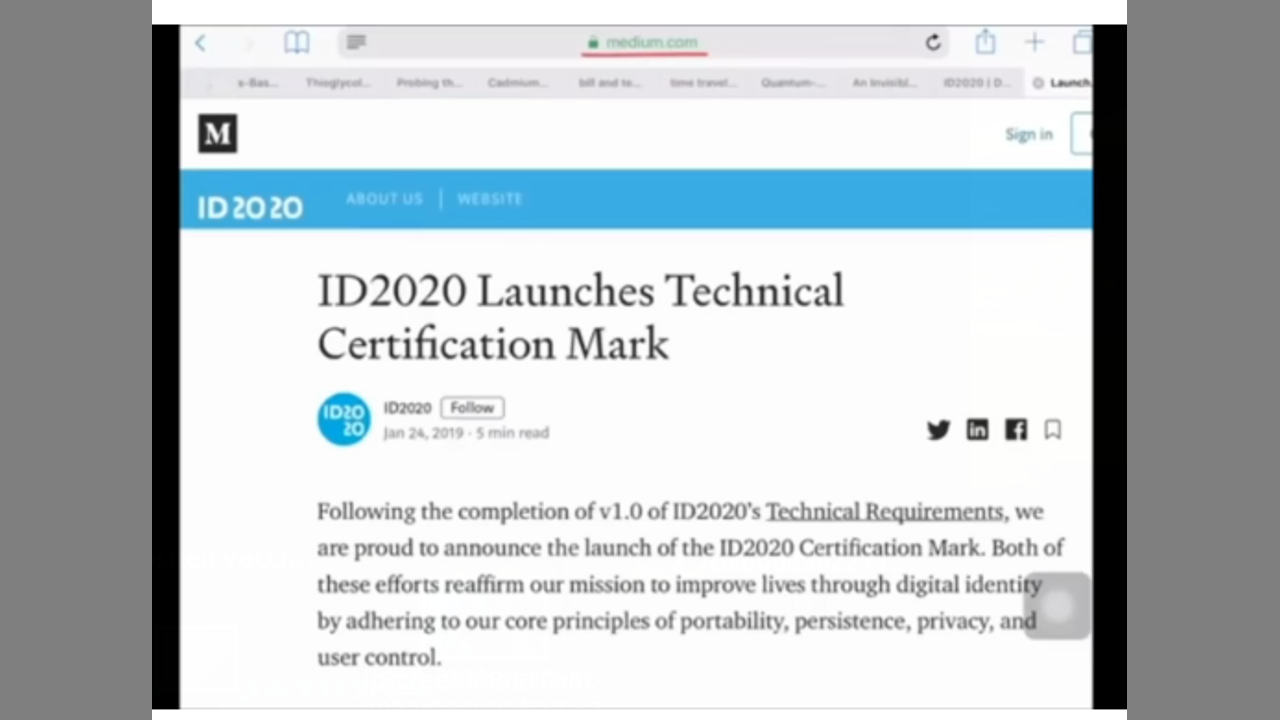The image size is (1280, 720).
Task: Open the Safari bookmarks book icon
Action: [x=297, y=42]
